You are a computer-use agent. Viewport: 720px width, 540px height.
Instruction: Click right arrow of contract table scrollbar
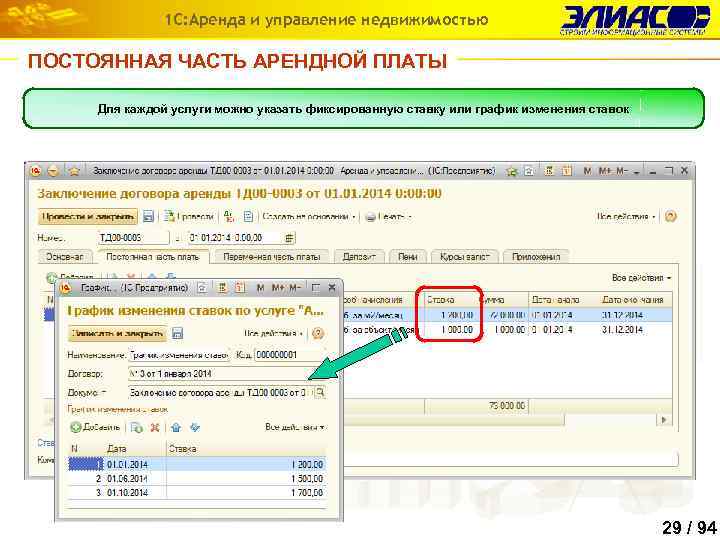pyautogui.click(x=664, y=419)
